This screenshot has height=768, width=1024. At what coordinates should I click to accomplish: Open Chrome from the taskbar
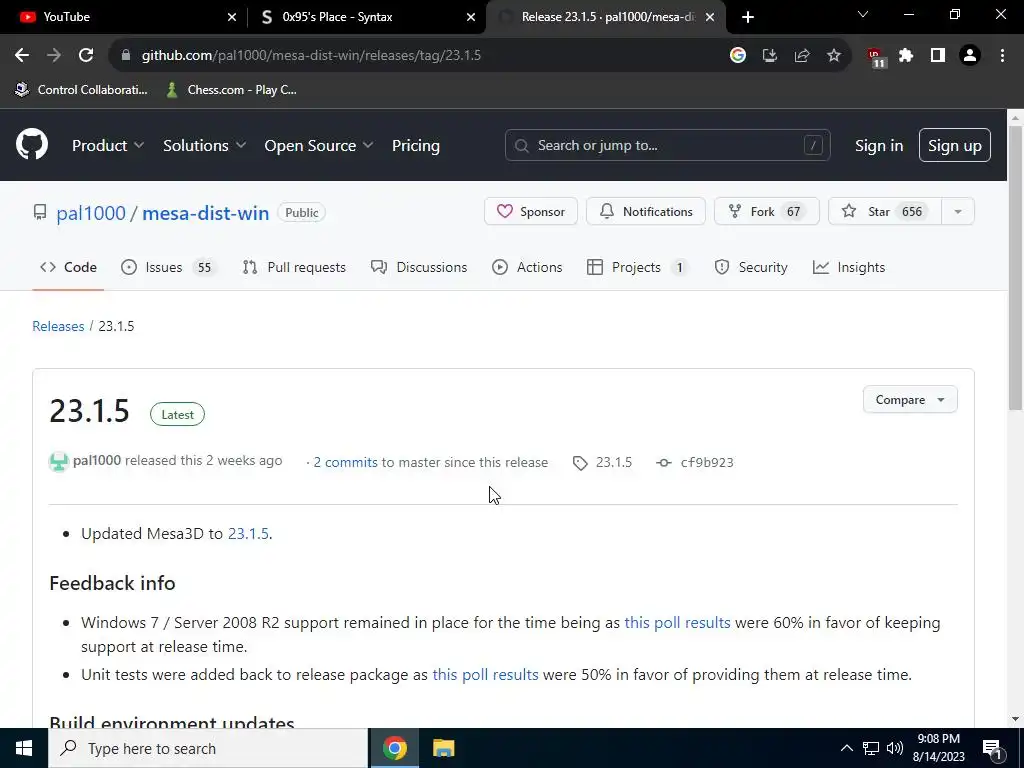coord(394,748)
